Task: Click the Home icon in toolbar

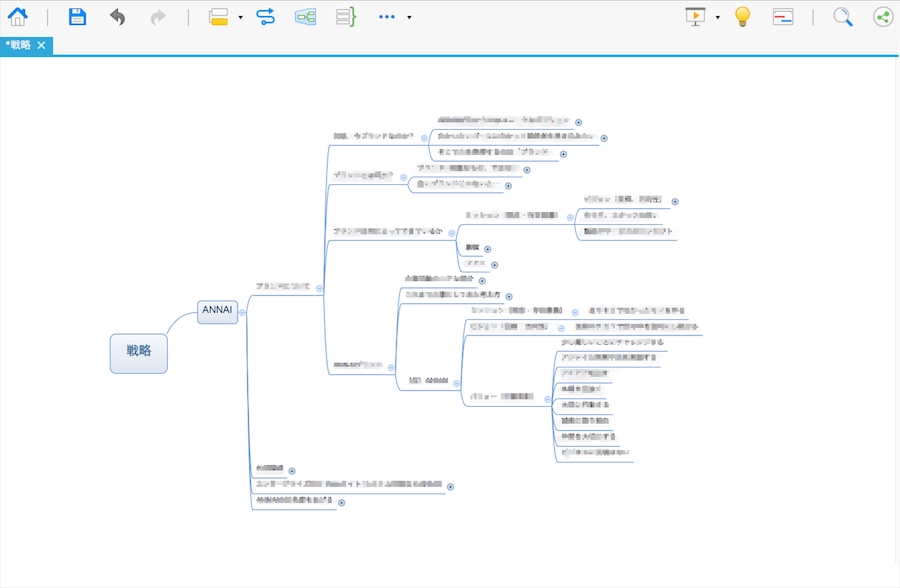Action: (17, 17)
